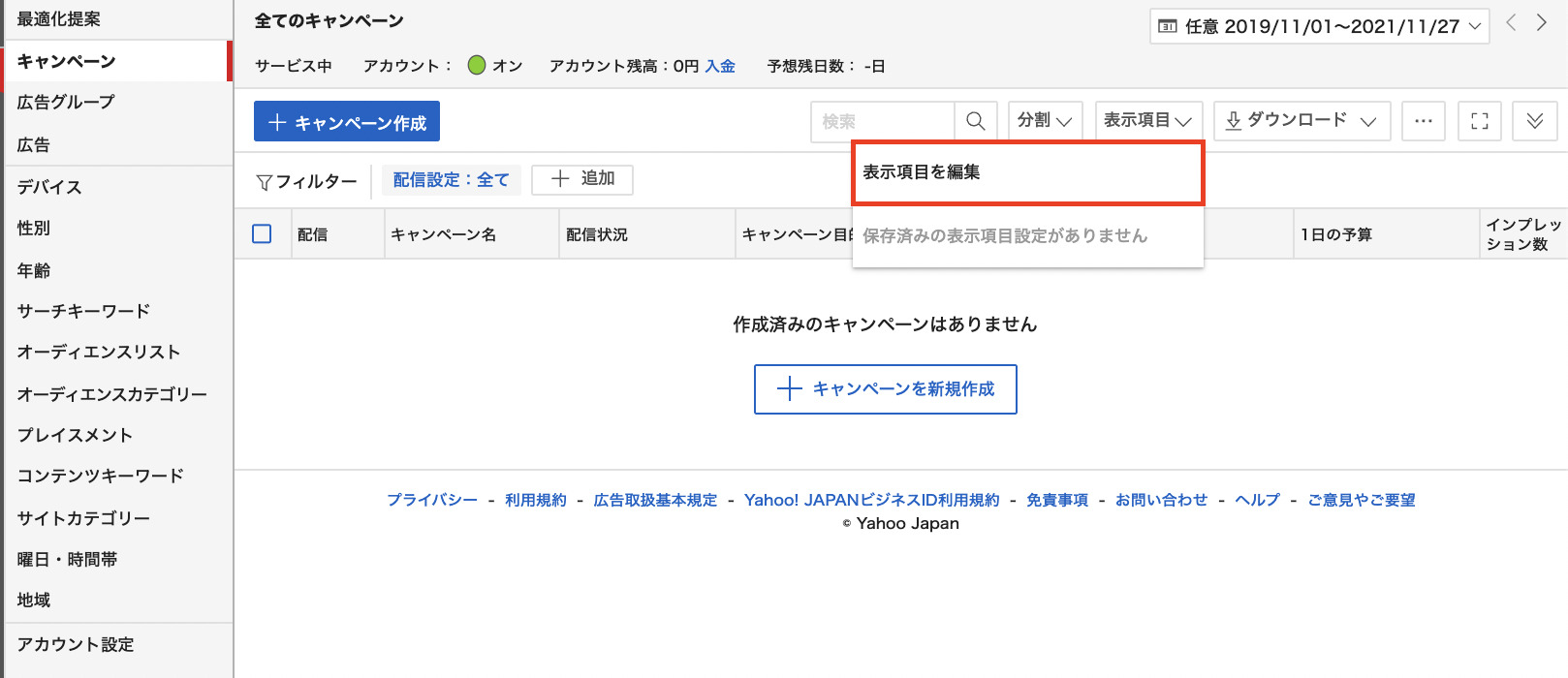The width and height of the screenshot is (1568, 678).
Task: Click the 入金 deposit link
Action: (x=720, y=66)
